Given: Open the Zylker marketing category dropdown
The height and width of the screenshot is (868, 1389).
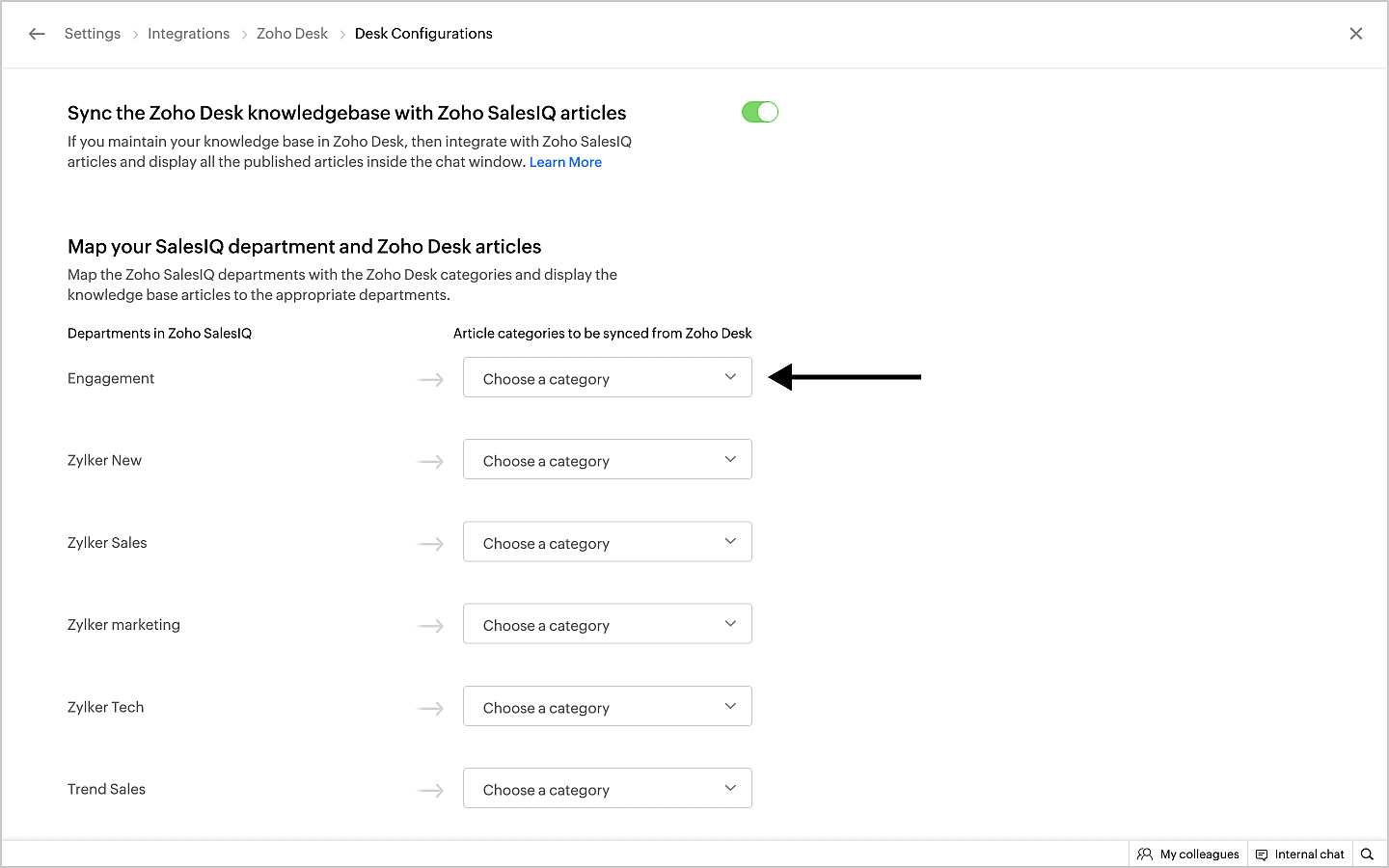Looking at the screenshot, I should tap(607, 624).
